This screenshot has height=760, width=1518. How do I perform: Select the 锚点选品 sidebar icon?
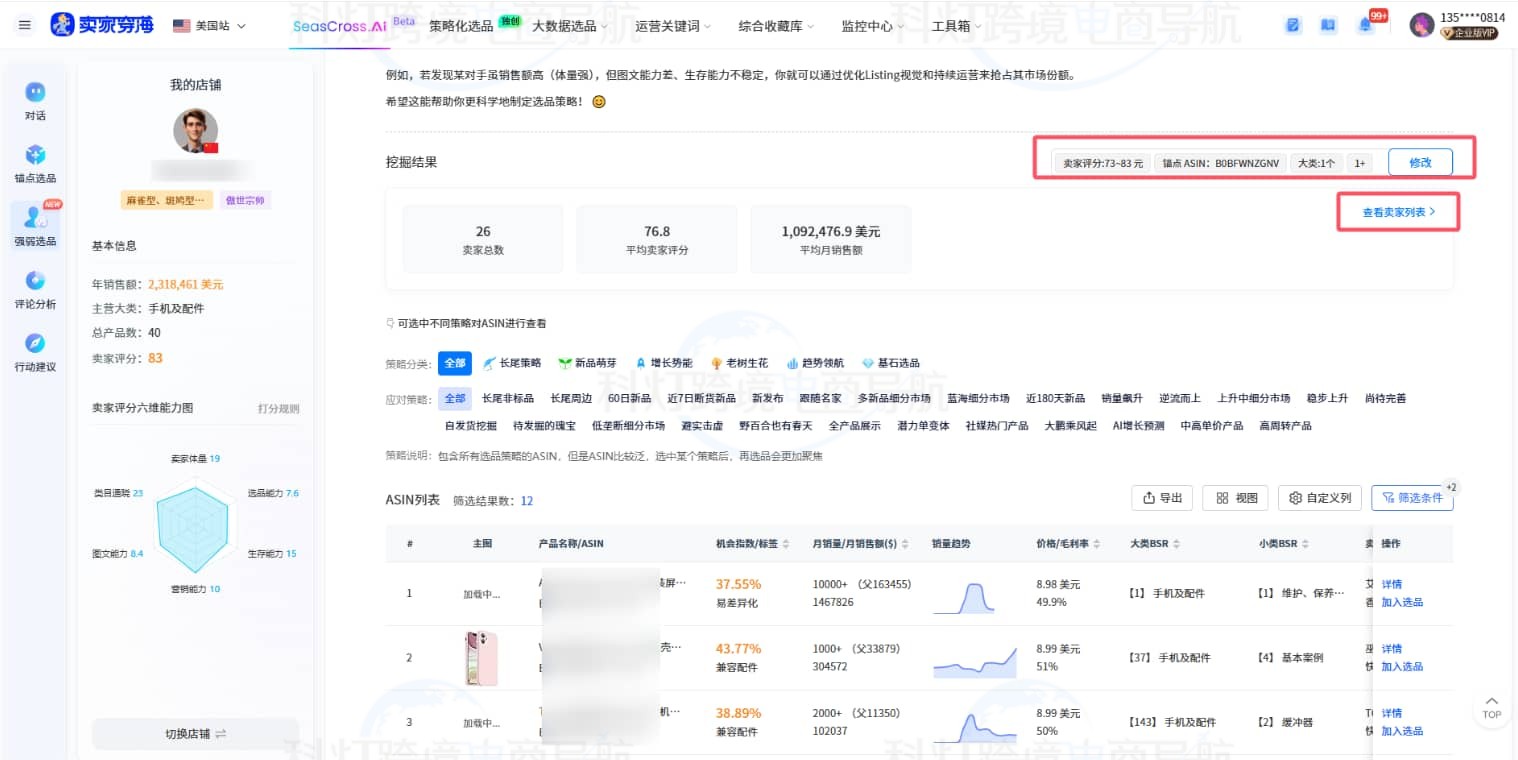pos(35,160)
